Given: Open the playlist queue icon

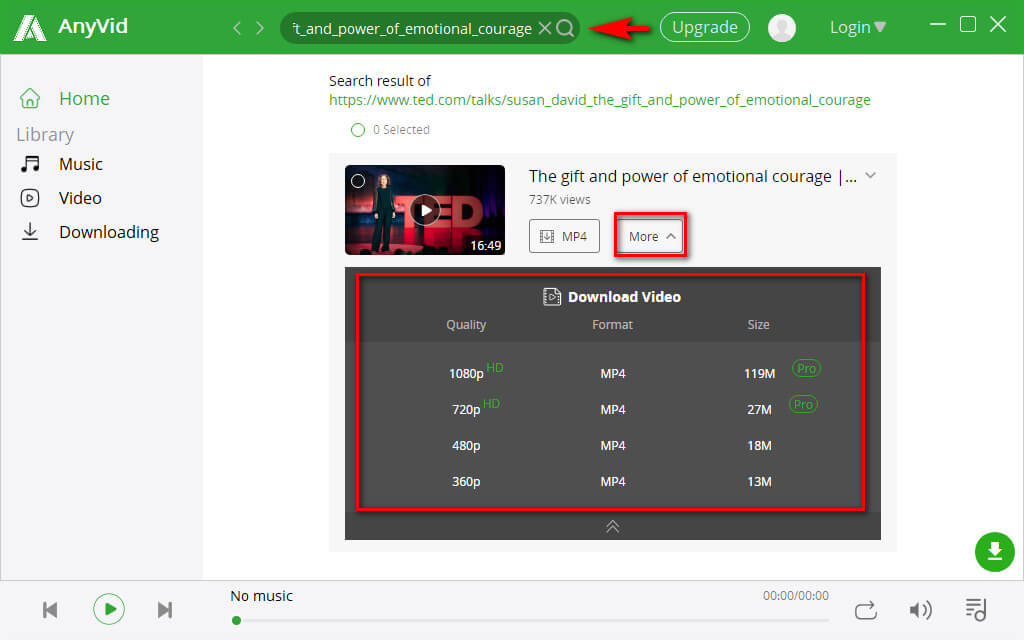Looking at the screenshot, I should click(976, 610).
